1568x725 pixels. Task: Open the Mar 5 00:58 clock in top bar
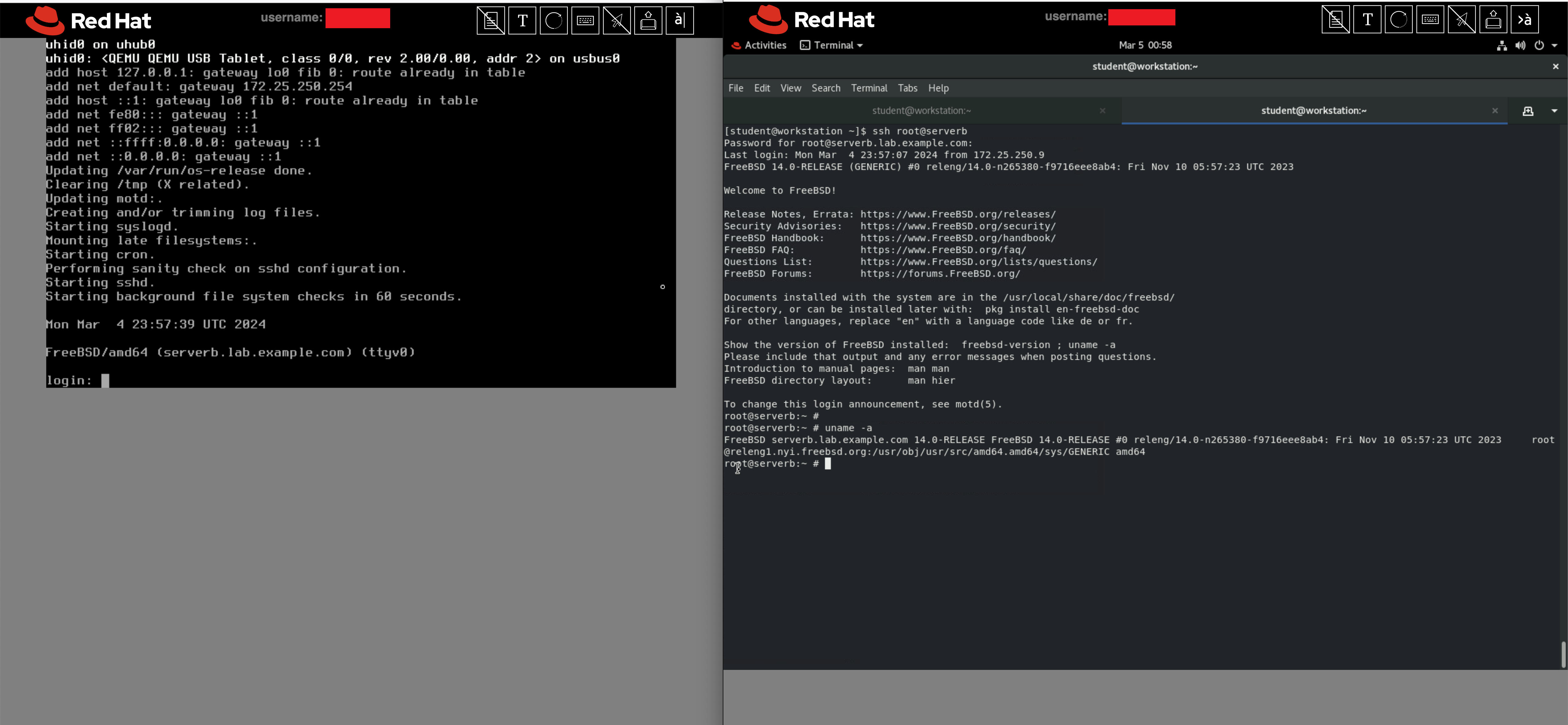coord(1144,45)
